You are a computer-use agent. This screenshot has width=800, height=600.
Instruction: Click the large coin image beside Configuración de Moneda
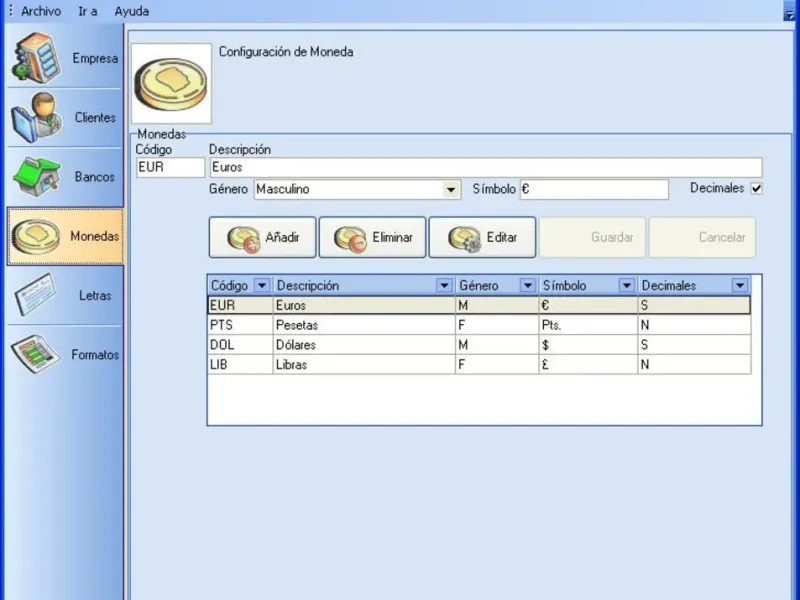tap(171, 84)
